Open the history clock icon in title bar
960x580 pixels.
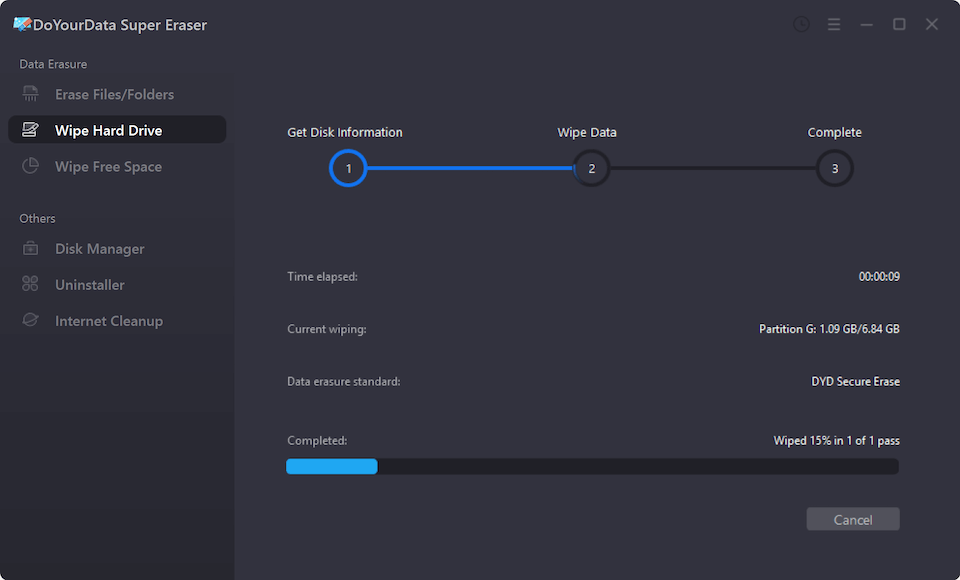801,24
